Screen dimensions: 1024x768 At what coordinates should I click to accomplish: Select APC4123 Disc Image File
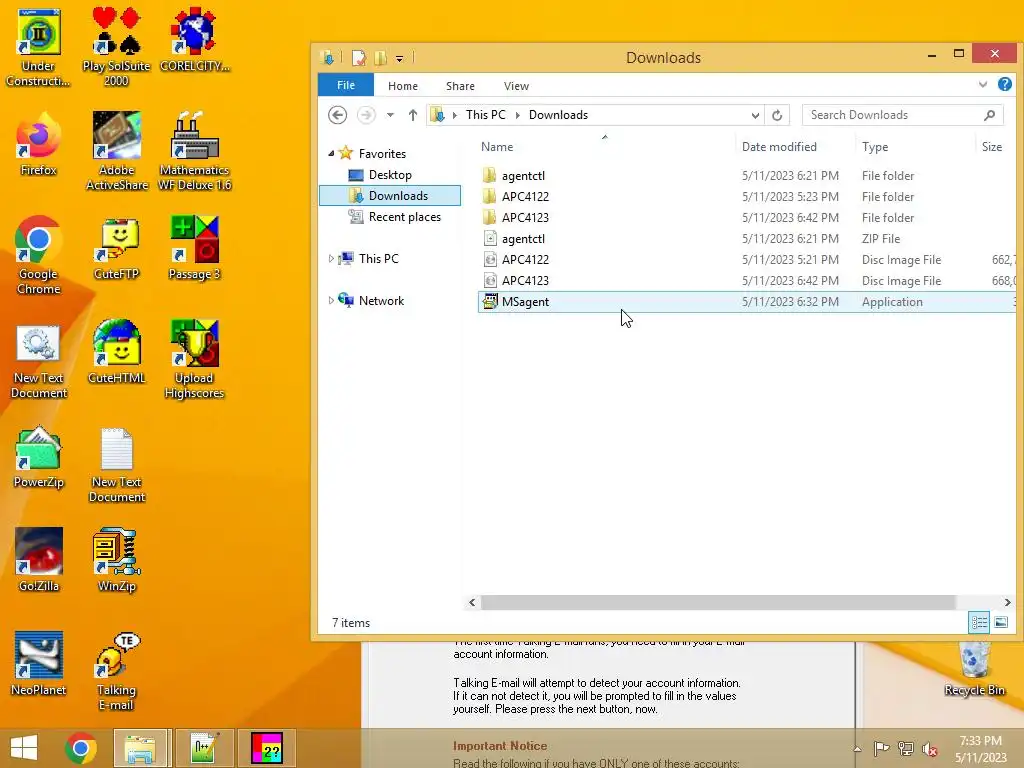coord(747,280)
